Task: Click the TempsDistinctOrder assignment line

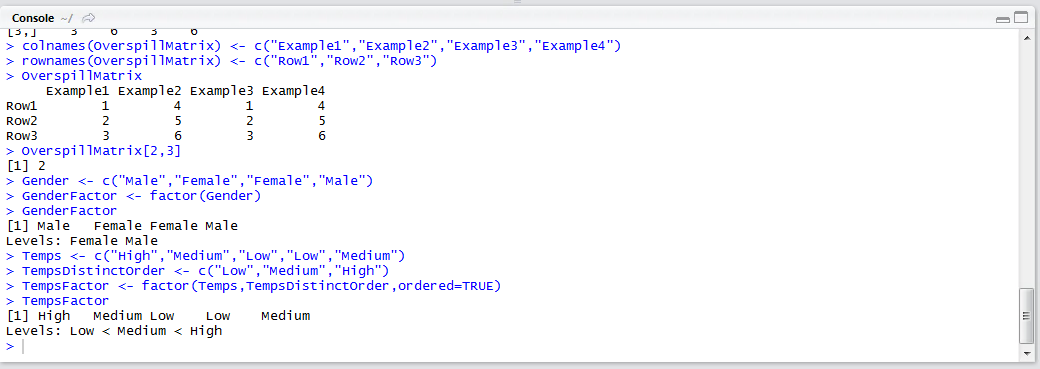Action: [x=197, y=271]
